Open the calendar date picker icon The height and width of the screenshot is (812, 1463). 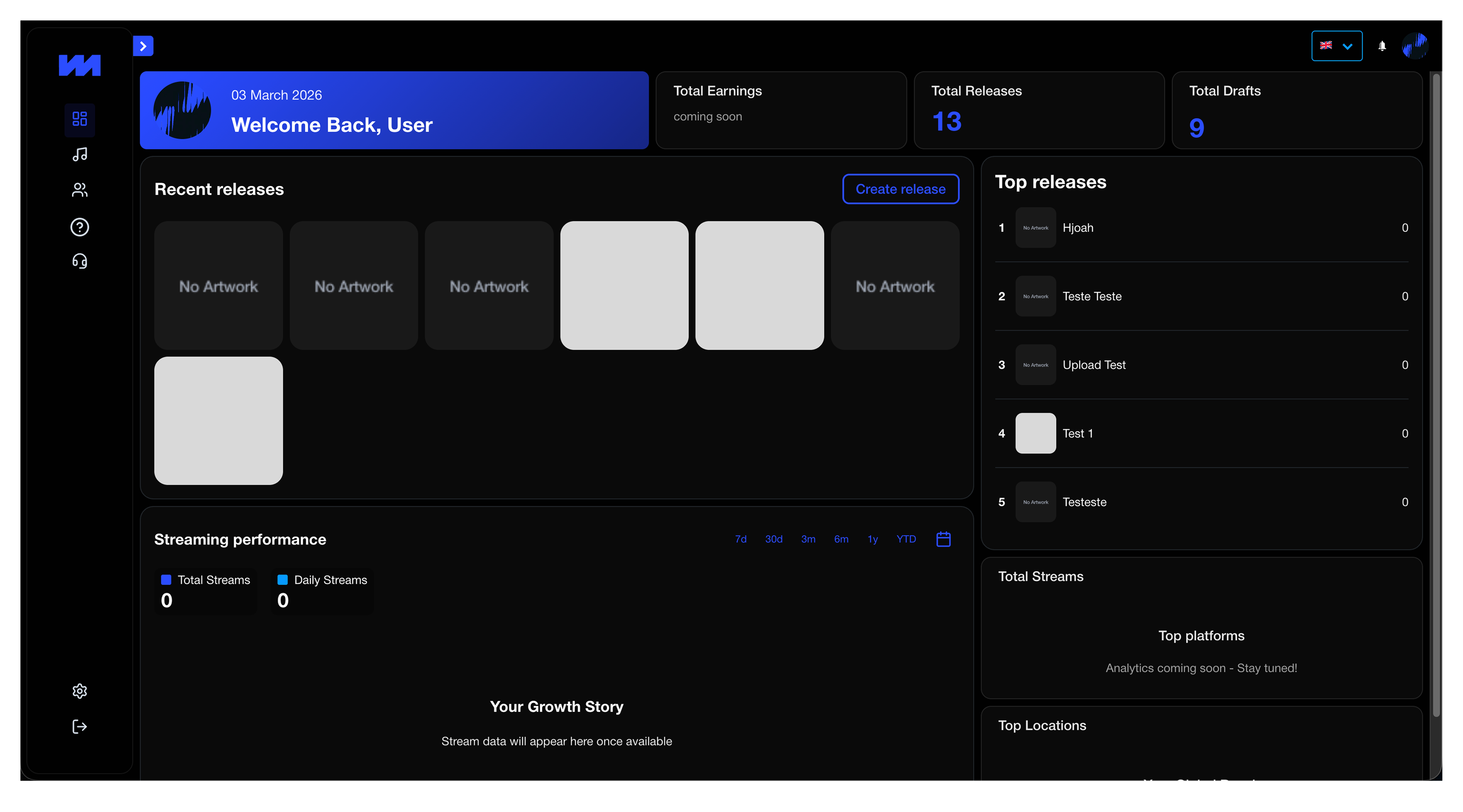pyautogui.click(x=943, y=539)
